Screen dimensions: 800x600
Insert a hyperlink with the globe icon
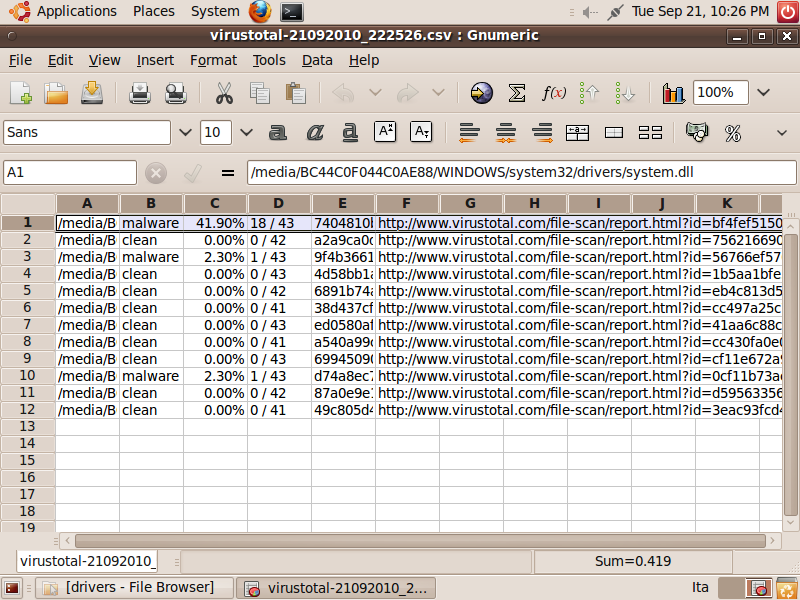(481, 93)
